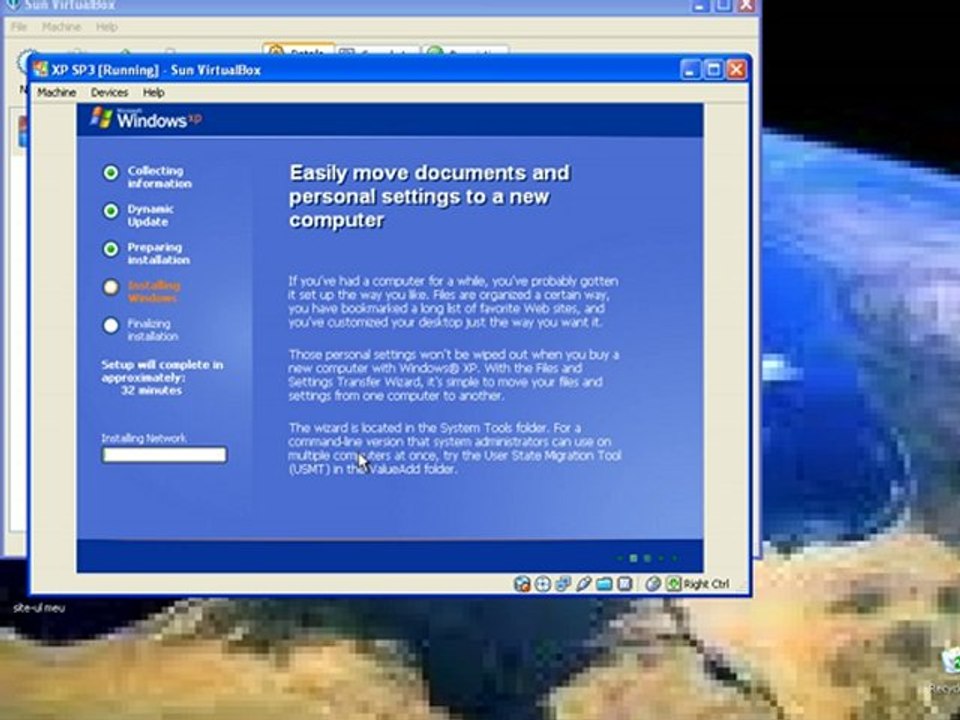
Task: Click the network adapter status icon
Action: 563,584
